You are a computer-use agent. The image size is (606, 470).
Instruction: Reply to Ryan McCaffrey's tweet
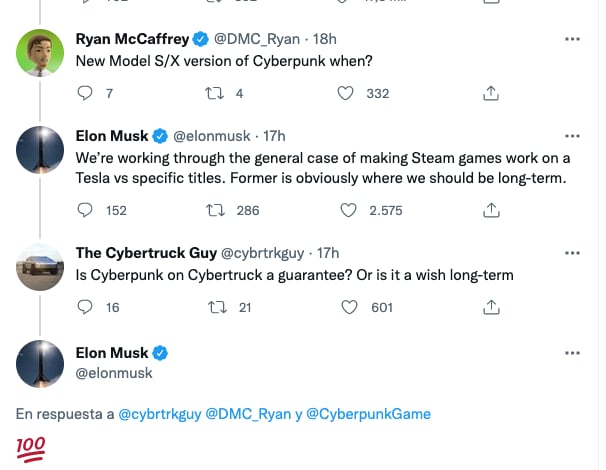[84, 94]
